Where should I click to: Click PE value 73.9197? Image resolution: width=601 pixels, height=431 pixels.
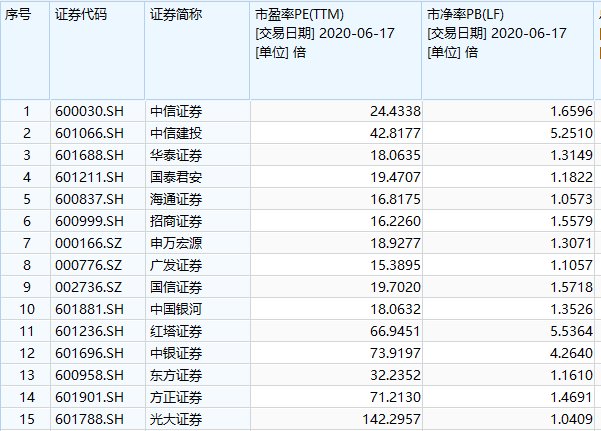coord(395,353)
